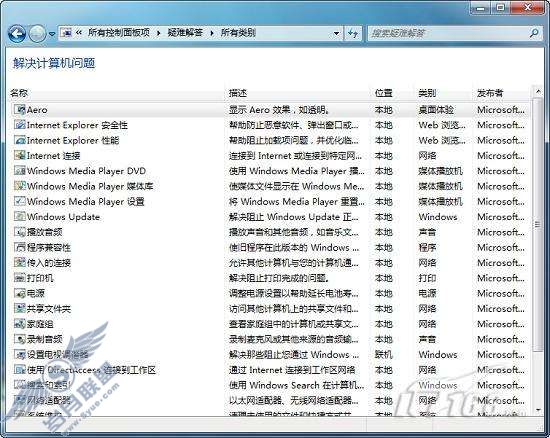Image resolution: width=550 pixels, height=438 pixels.
Task: Click 联机 location in 设置电视调谐器 row
Action: 383,355
